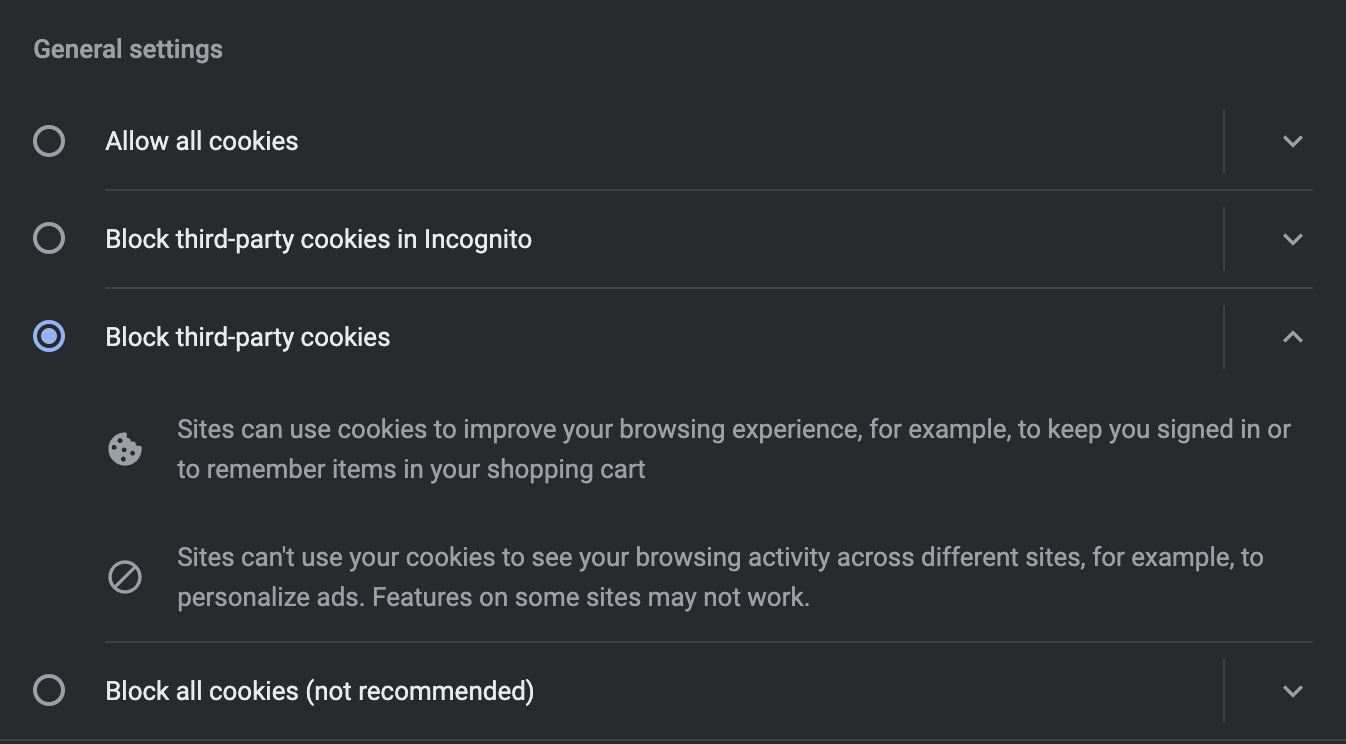The height and width of the screenshot is (744, 1346).
Task: Click the selected Block third-party cookies radio
Action: click(x=48, y=336)
